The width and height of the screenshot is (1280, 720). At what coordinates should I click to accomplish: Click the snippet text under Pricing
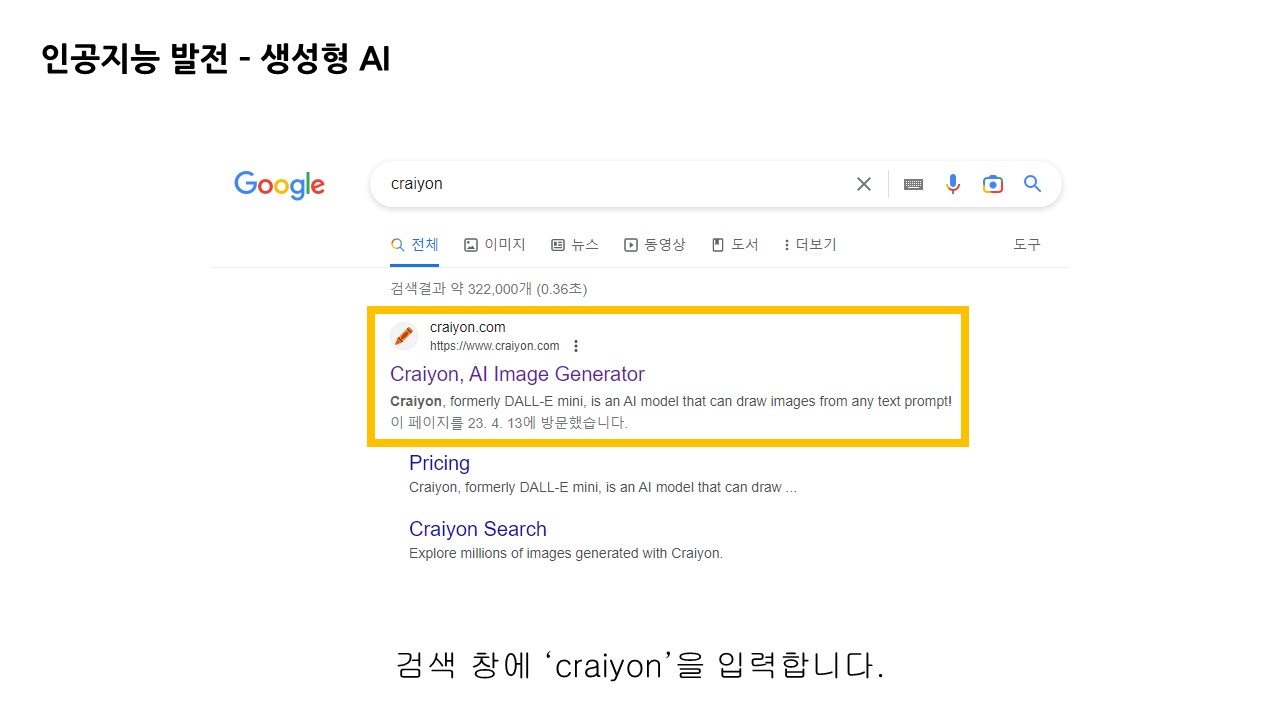coord(603,487)
